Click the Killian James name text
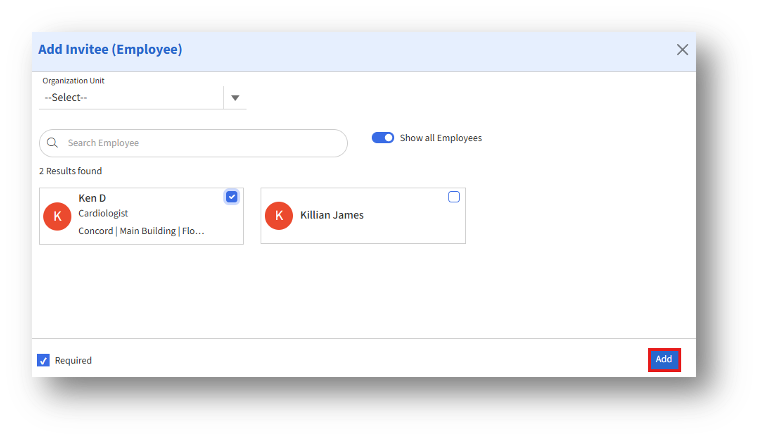Screen dimensions: 758x440 click(332, 215)
